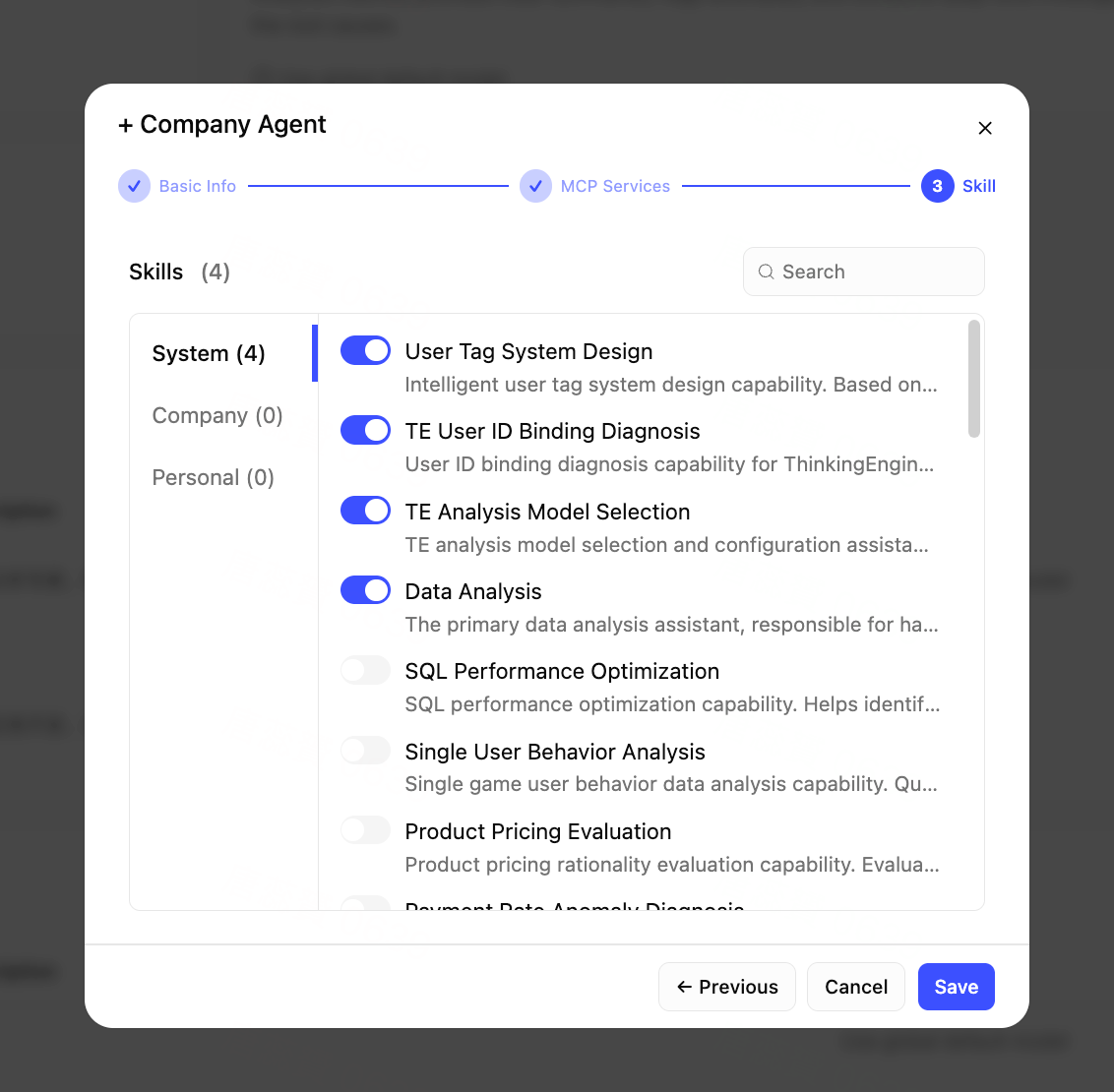Go back to MCP Services step

click(615, 186)
